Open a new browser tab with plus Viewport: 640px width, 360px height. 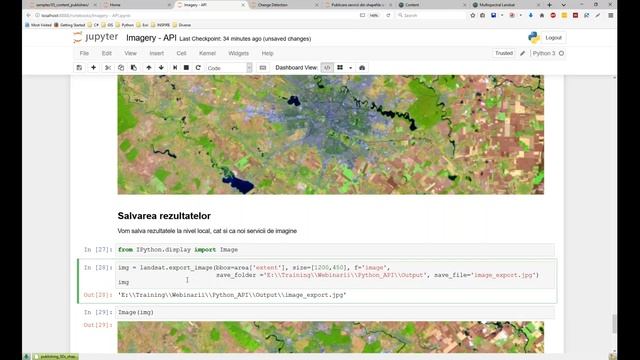(x=549, y=5)
